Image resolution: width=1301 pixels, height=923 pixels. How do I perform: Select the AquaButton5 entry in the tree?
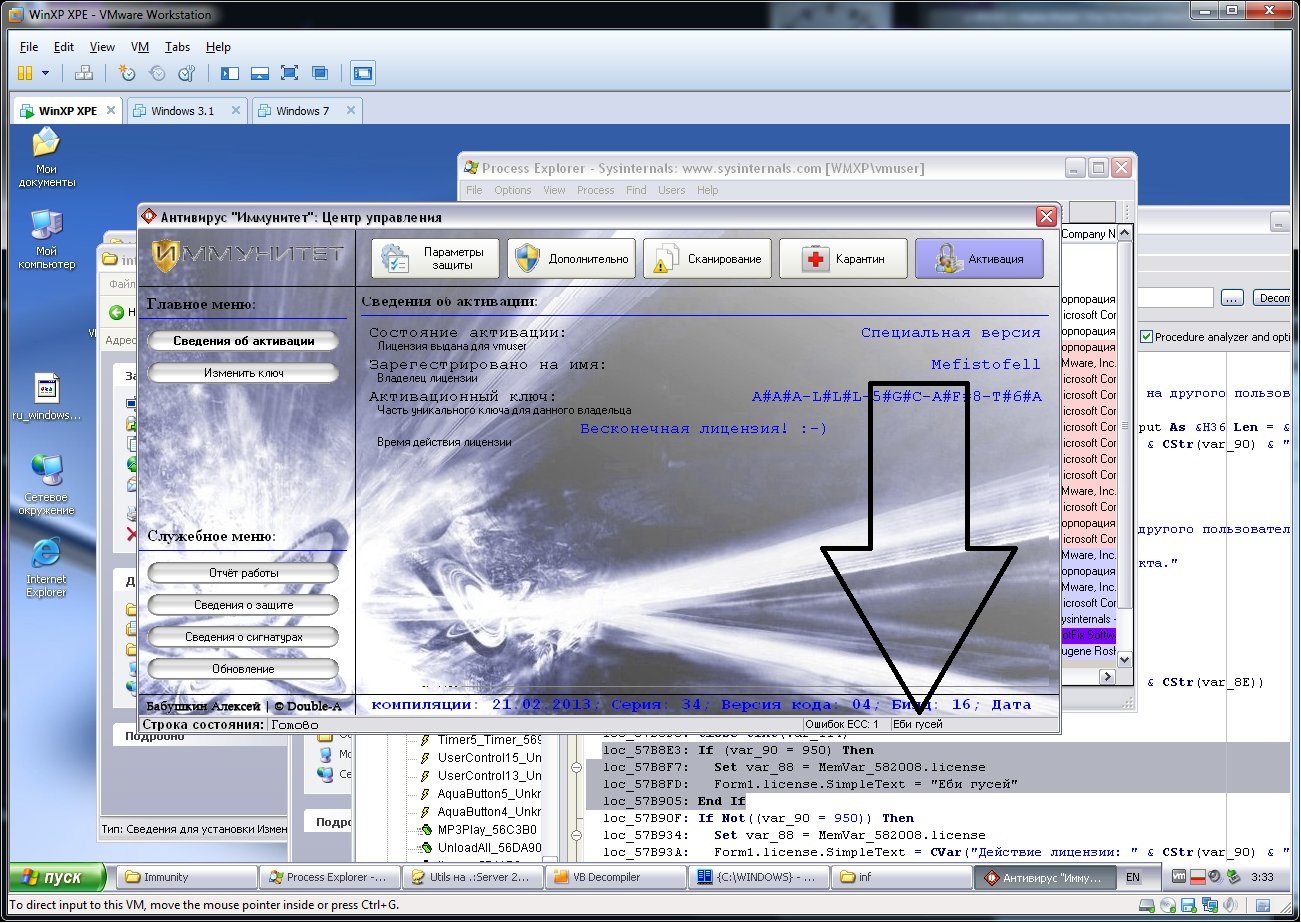[x=488, y=794]
